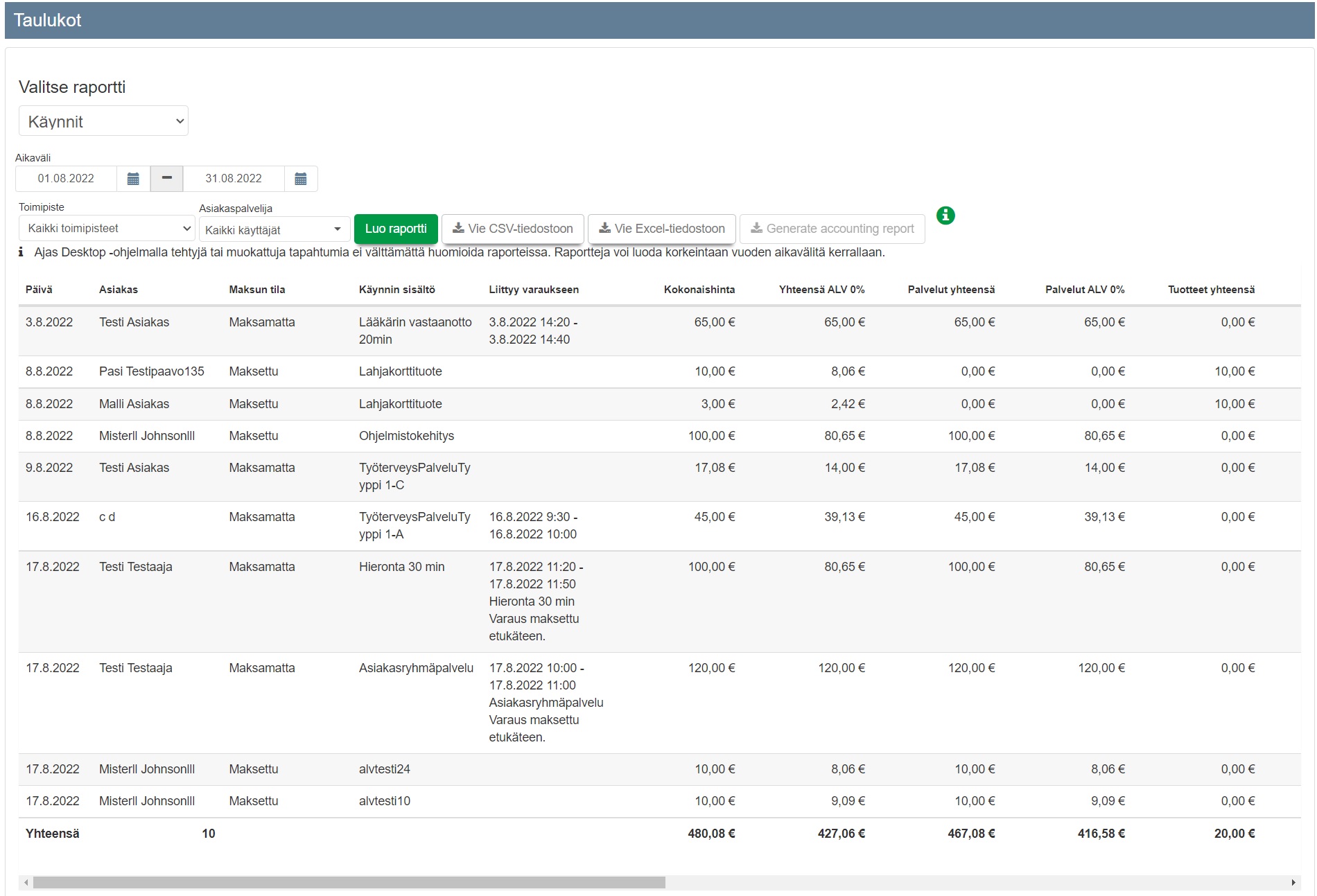This screenshot has height=896, width=1317.
Task: Click the horizontal scrollbar thumb
Action: click(x=349, y=882)
